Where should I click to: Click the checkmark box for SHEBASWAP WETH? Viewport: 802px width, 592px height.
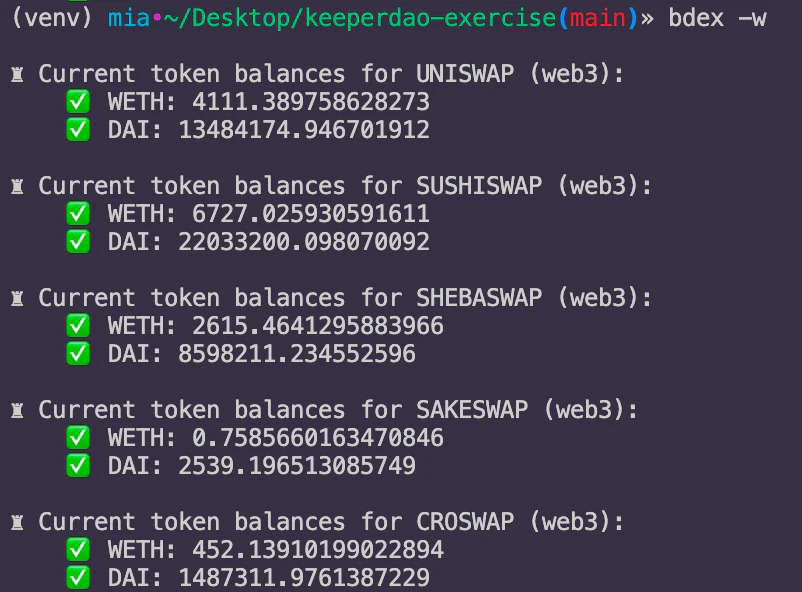[78, 325]
